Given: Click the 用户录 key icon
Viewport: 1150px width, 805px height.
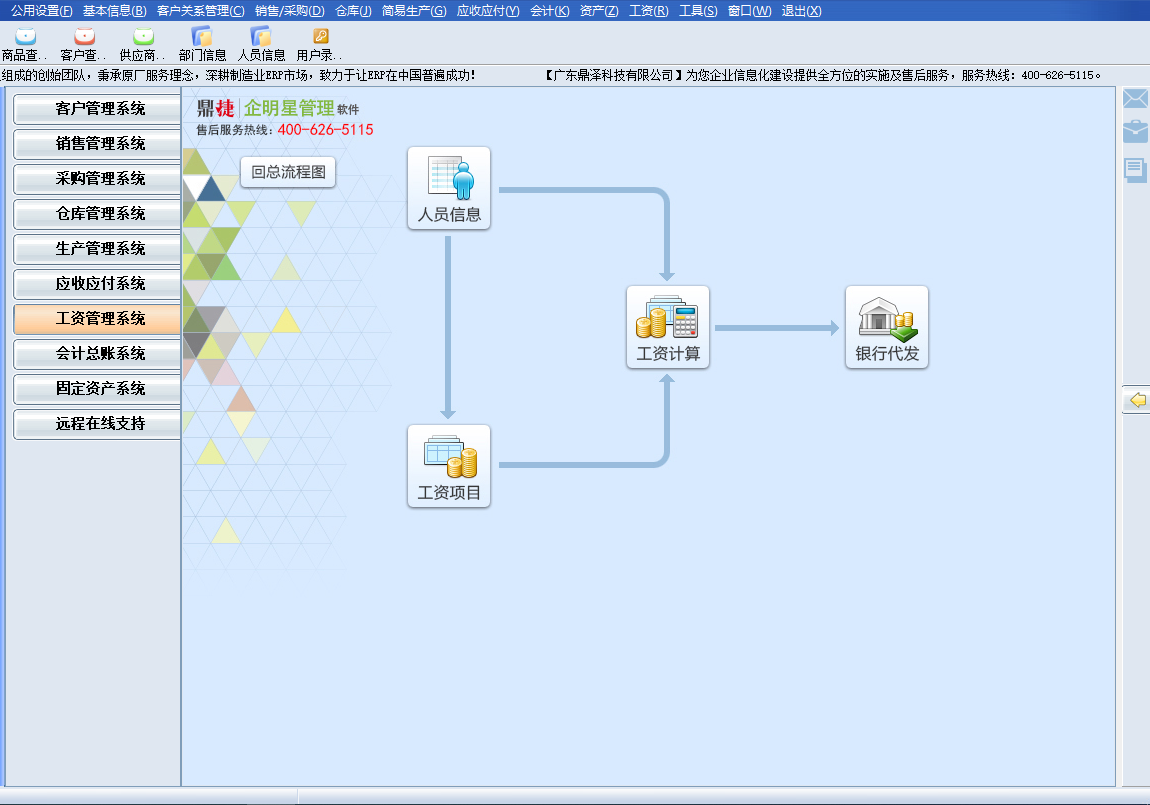Looking at the screenshot, I should click(x=320, y=38).
